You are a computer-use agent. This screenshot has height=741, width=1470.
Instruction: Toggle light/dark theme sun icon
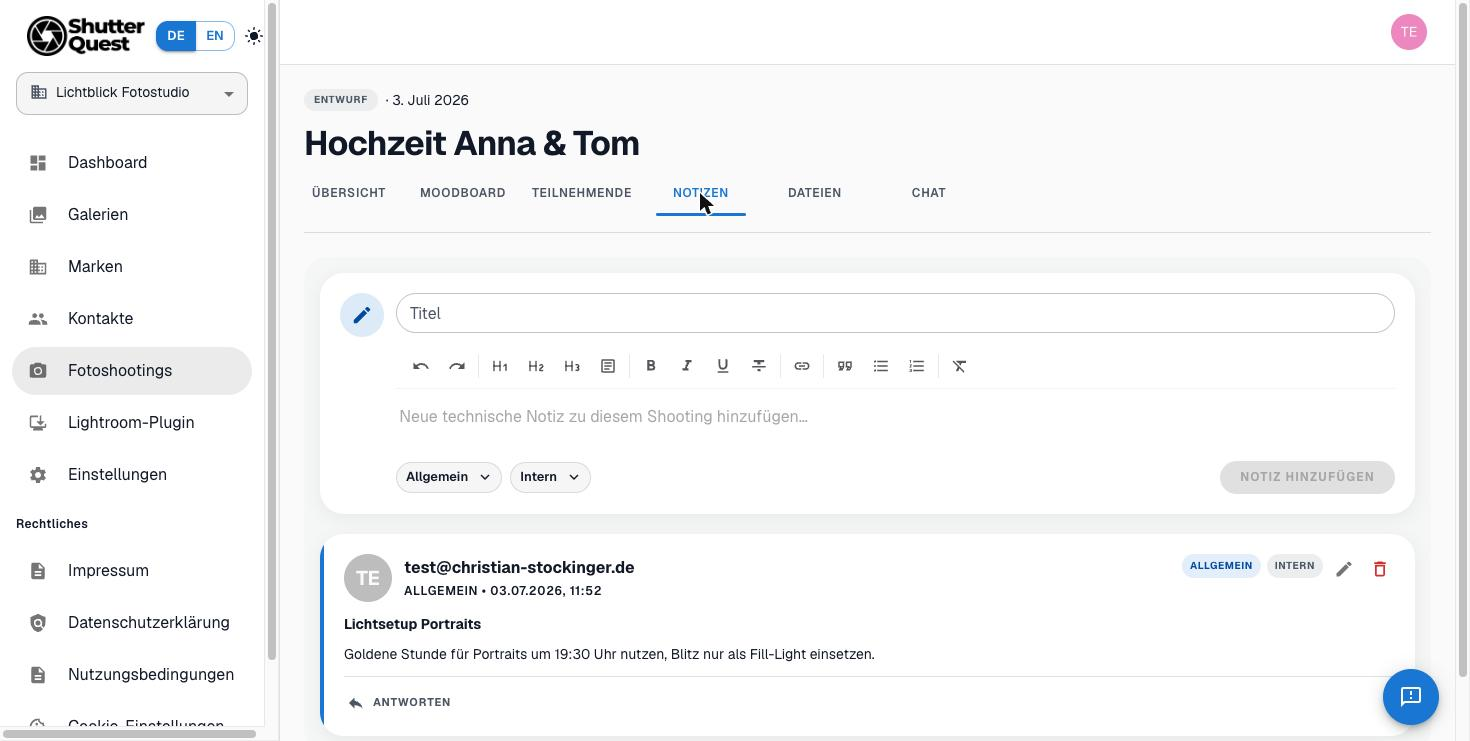tap(254, 36)
